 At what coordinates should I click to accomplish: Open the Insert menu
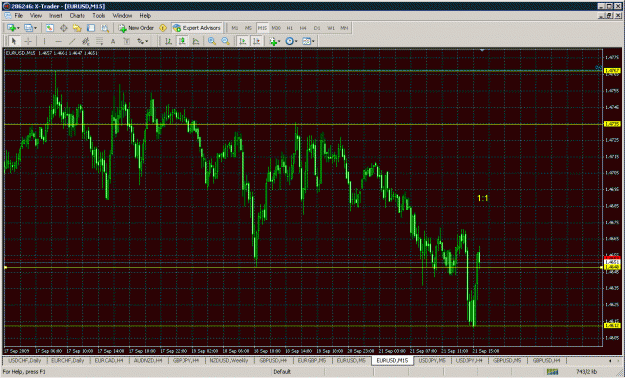(x=56, y=16)
